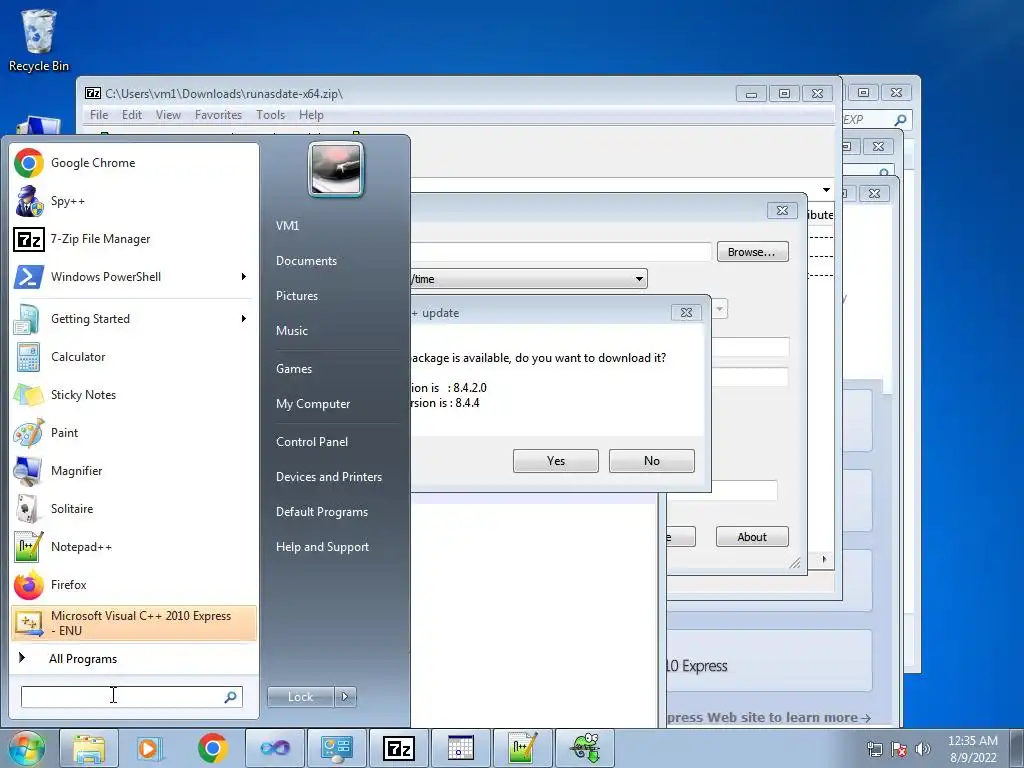Open the Control Panel taskbar icon
This screenshot has width=1024, height=768.
tap(336, 748)
